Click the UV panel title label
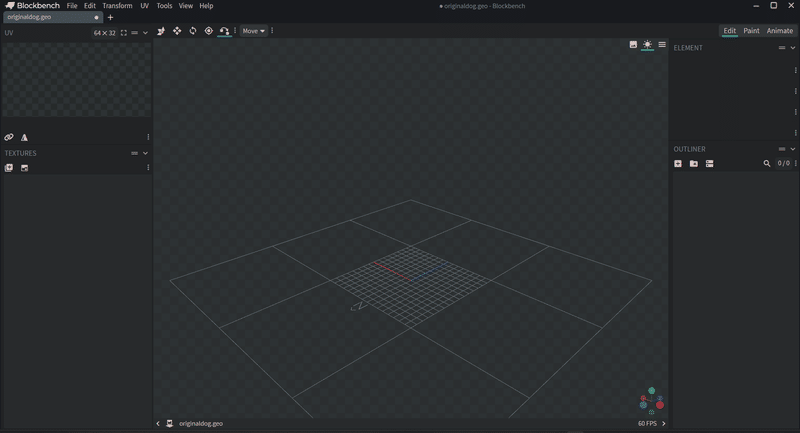Viewport: 800px width, 433px height. (9, 33)
